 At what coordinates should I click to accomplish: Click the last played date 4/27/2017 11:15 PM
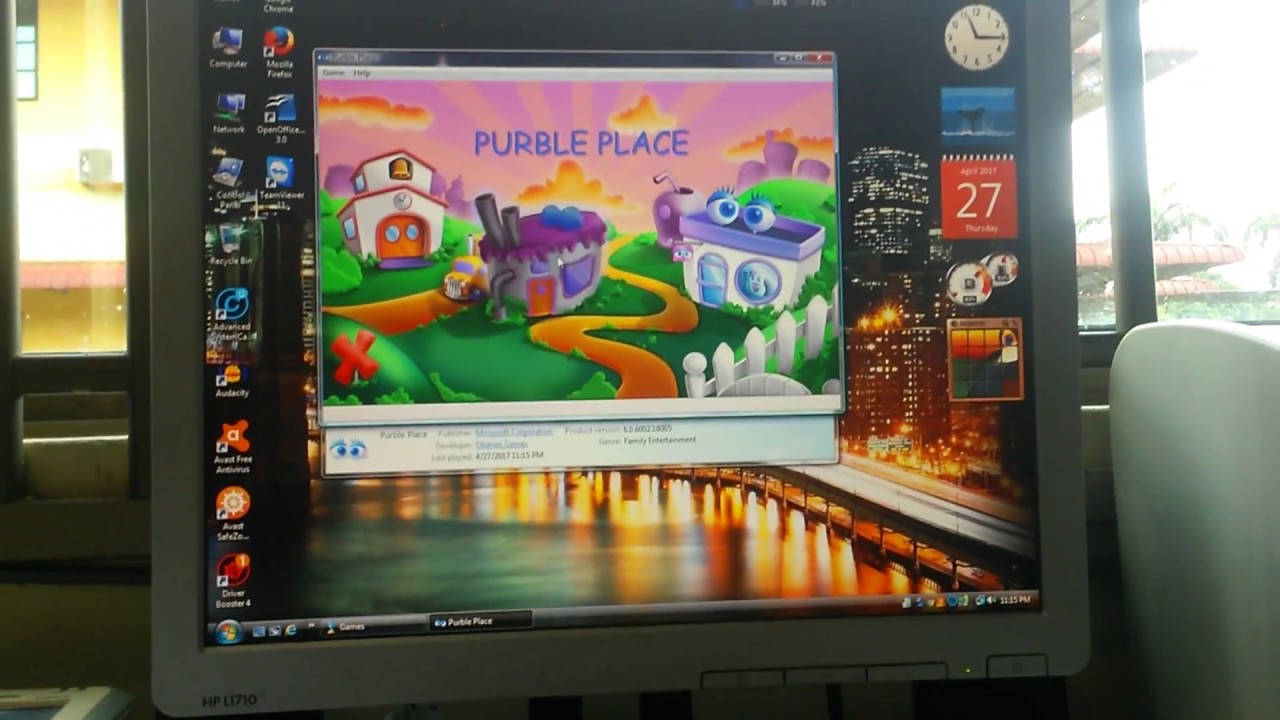click(x=510, y=455)
